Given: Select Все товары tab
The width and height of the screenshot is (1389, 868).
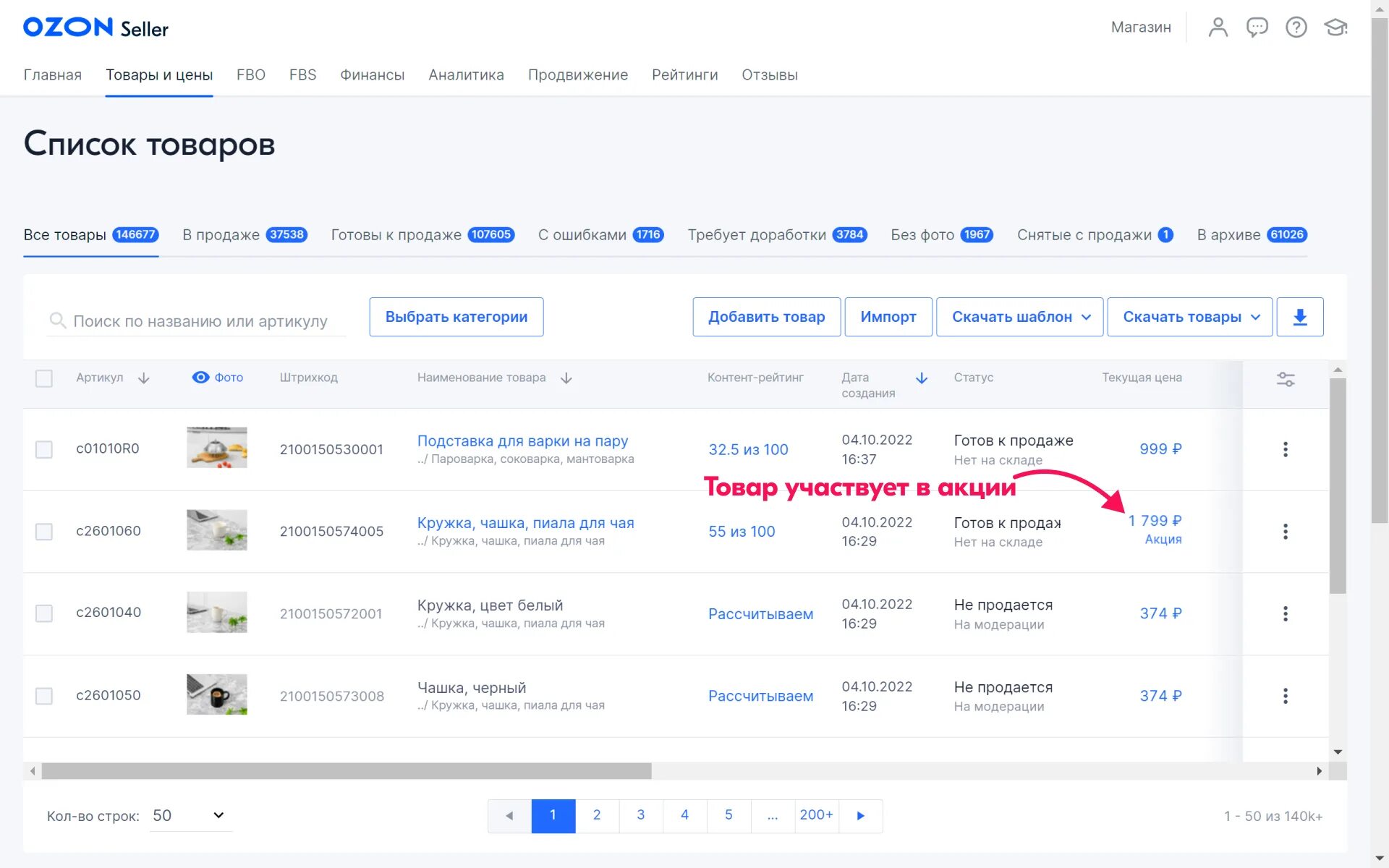Looking at the screenshot, I should click(91, 235).
